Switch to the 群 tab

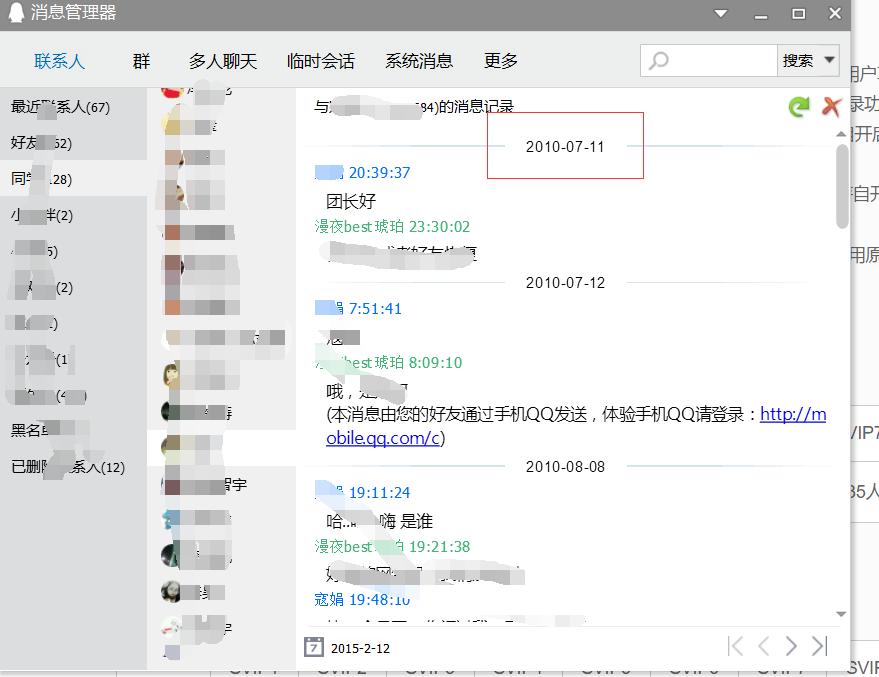coord(140,60)
